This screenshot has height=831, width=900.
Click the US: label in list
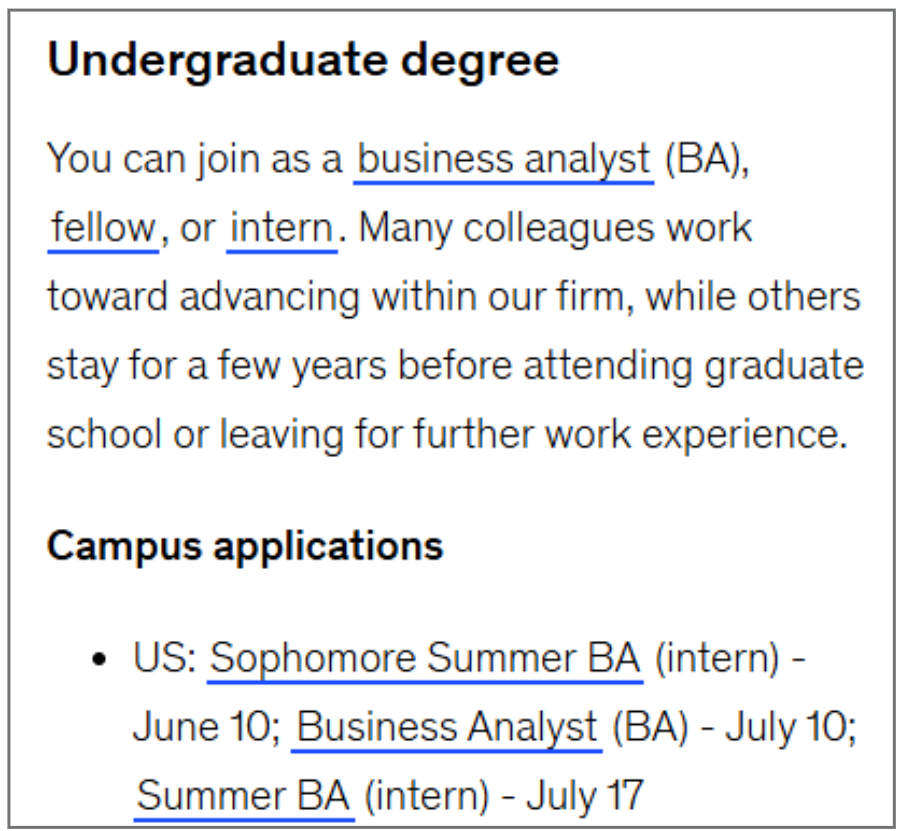pos(165,658)
